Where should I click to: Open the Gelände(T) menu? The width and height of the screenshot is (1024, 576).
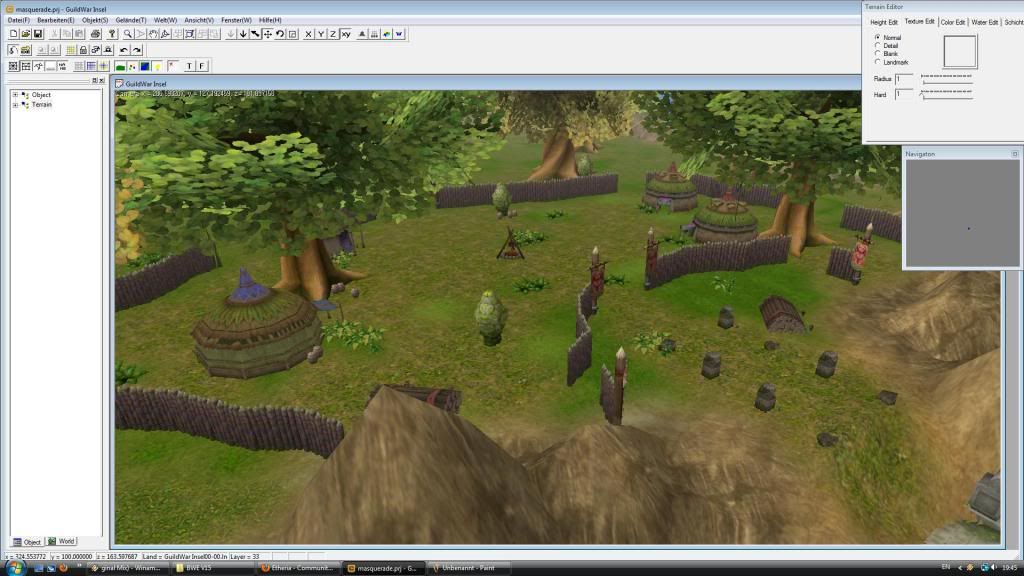pyautogui.click(x=131, y=20)
